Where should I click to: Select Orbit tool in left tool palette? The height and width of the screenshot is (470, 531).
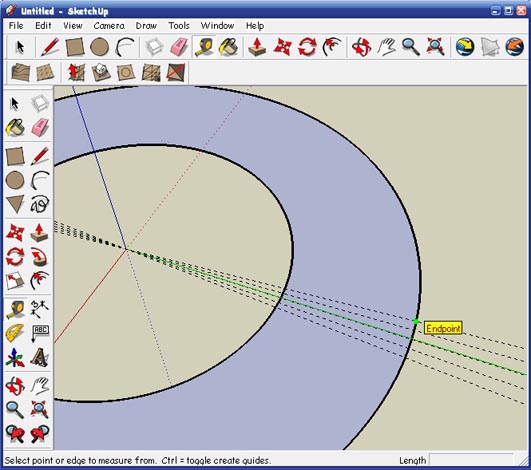point(15,385)
